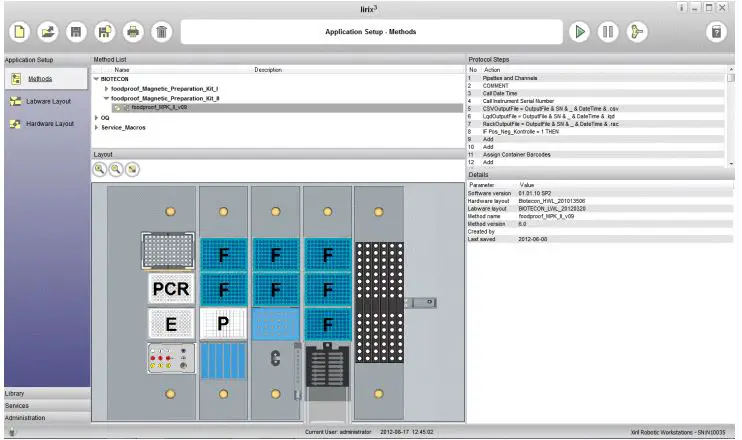Viewport: 742px width, 440px height.
Task: Select step 11 Assign Container Barcodes
Action: pyautogui.click(x=596, y=155)
